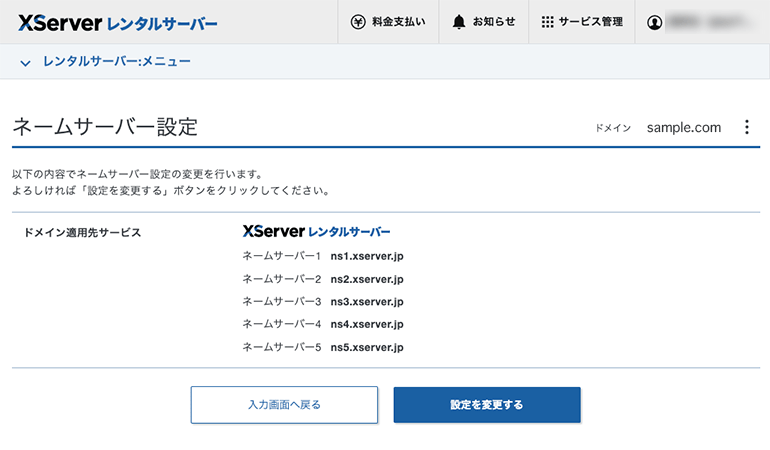Click the よろしければ「設定を変更する」 instruction line
The image size is (770, 450).
pyautogui.click(x=171, y=191)
